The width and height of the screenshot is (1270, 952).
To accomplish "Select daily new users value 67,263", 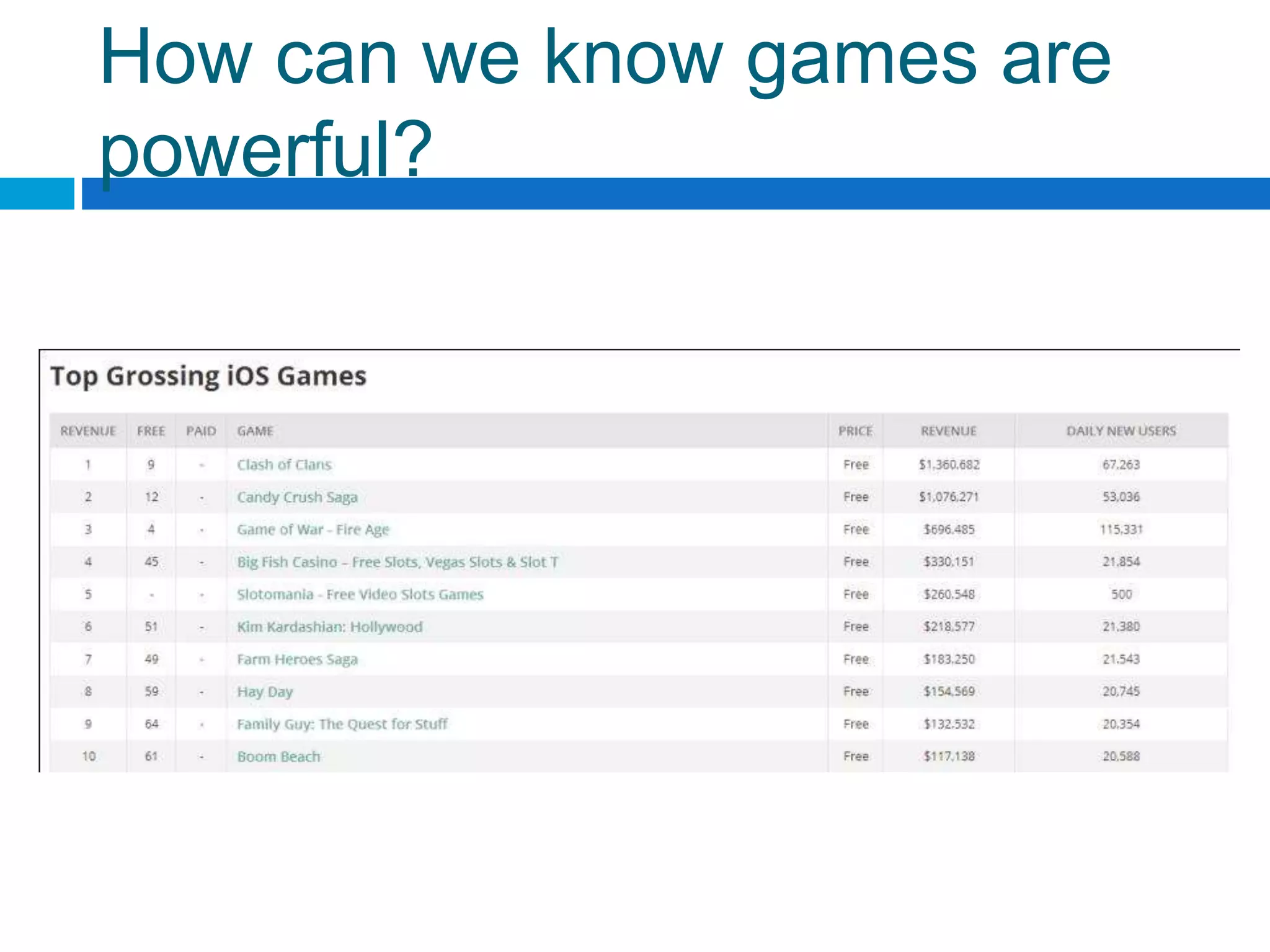I will tap(1121, 465).
